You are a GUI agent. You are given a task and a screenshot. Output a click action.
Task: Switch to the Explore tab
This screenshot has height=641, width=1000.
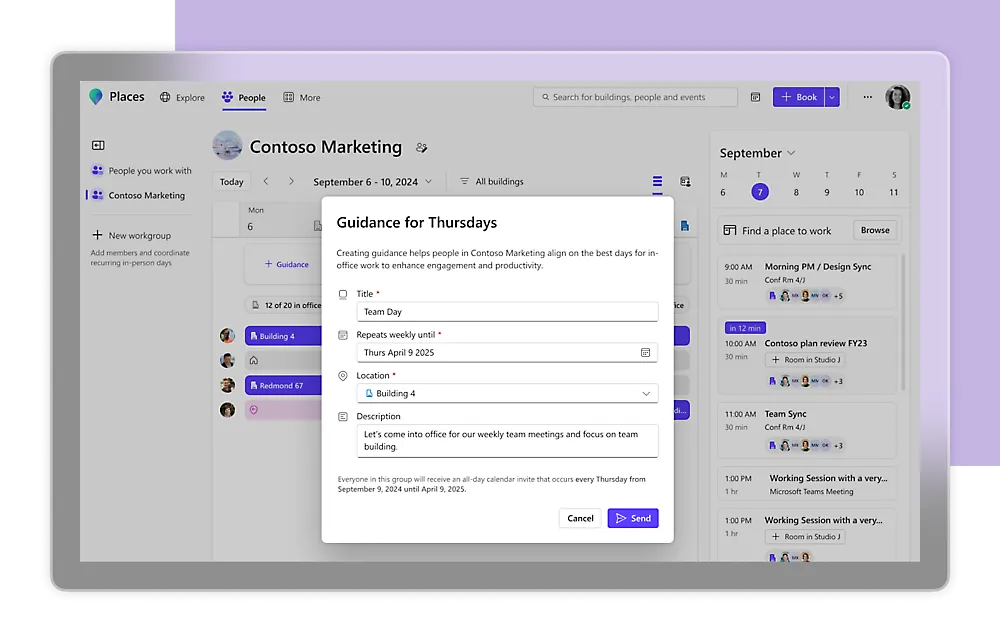(182, 98)
